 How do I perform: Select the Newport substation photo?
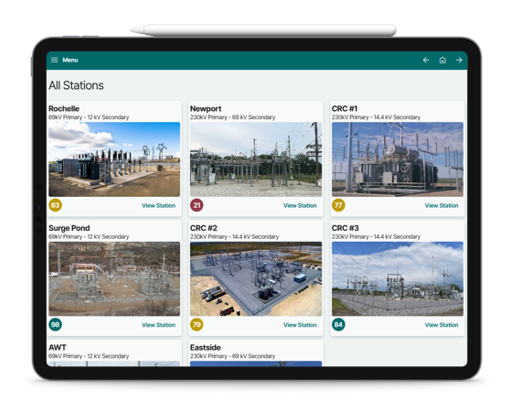pyautogui.click(x=256, y=159)
